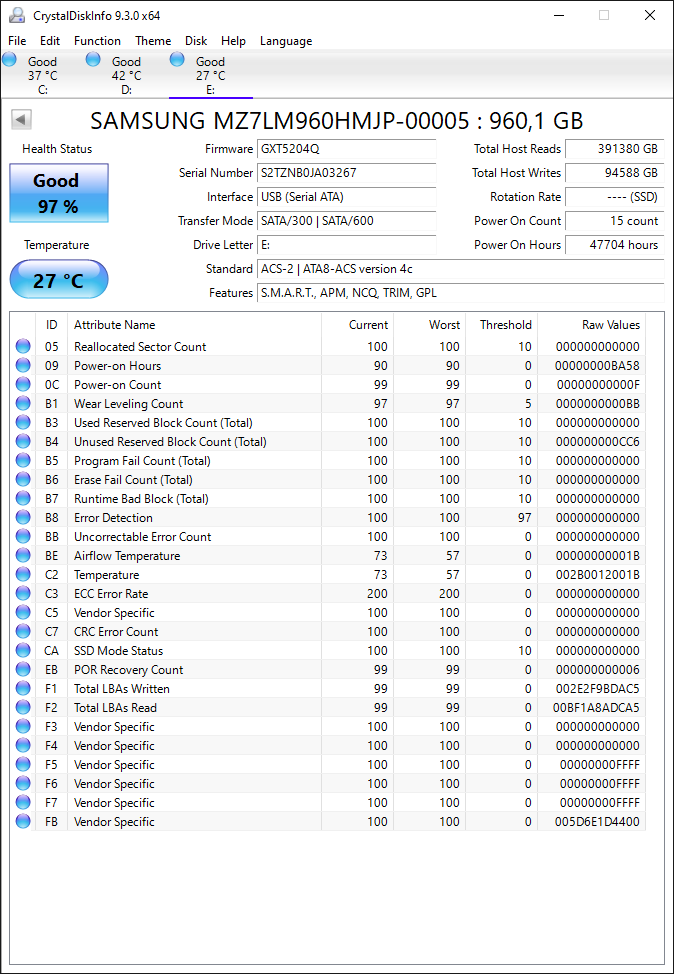The image size is (674, 974).
Task: Switch to disk D: tab at 42 °C
Action: point(127,75)
